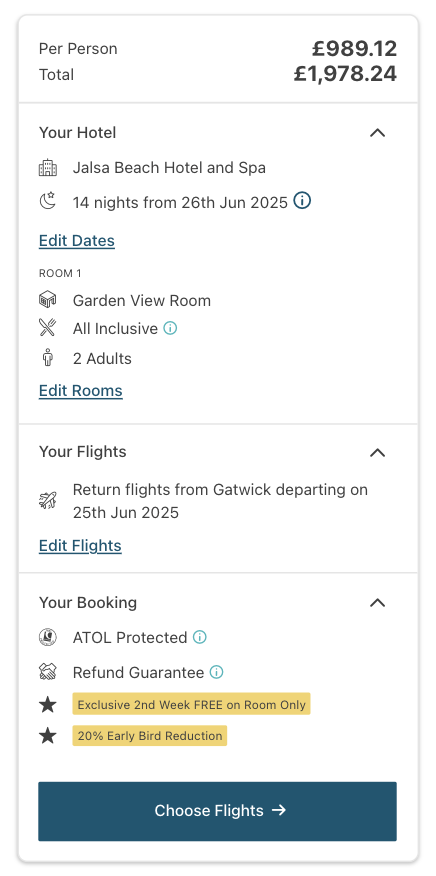
Task: Open the Edit Rooms link
Action: coord(80,391)
